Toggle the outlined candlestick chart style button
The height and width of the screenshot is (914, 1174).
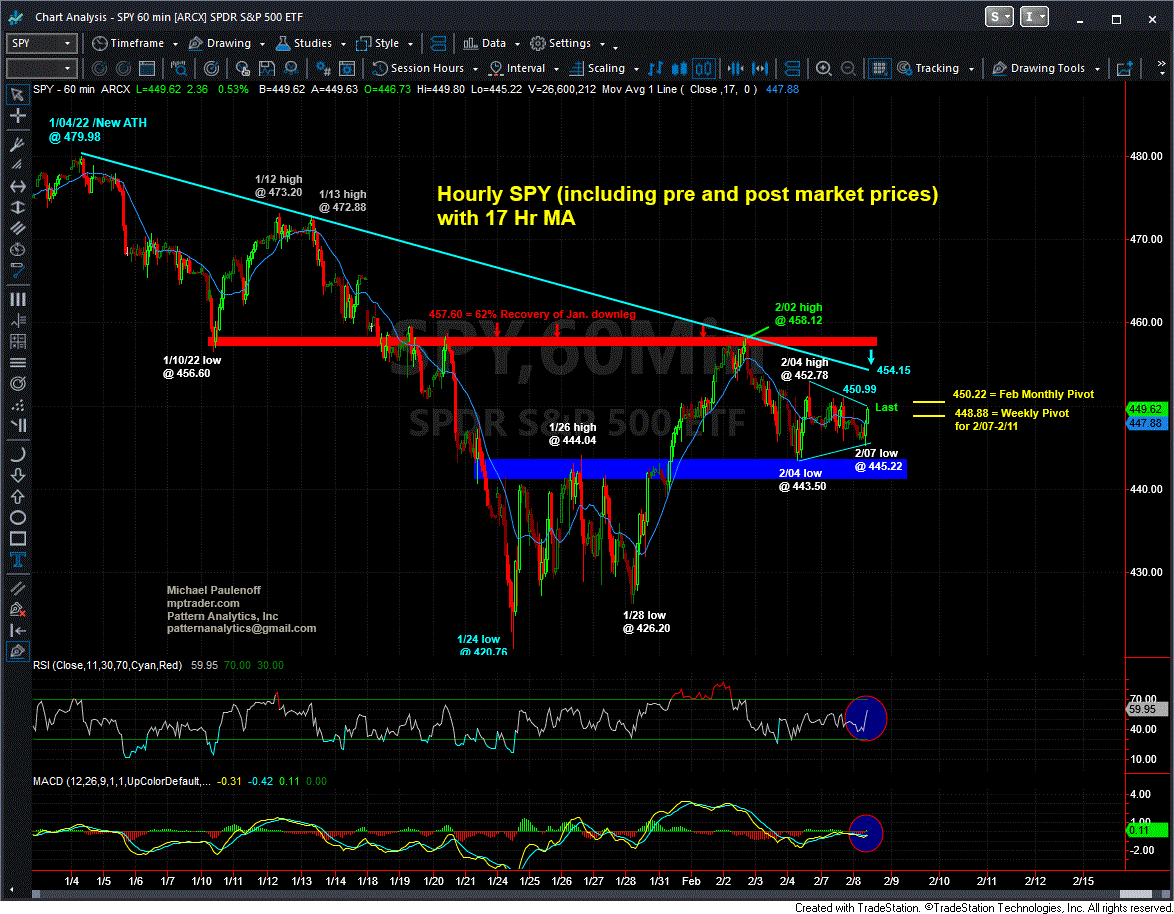[x=704, y=69]
